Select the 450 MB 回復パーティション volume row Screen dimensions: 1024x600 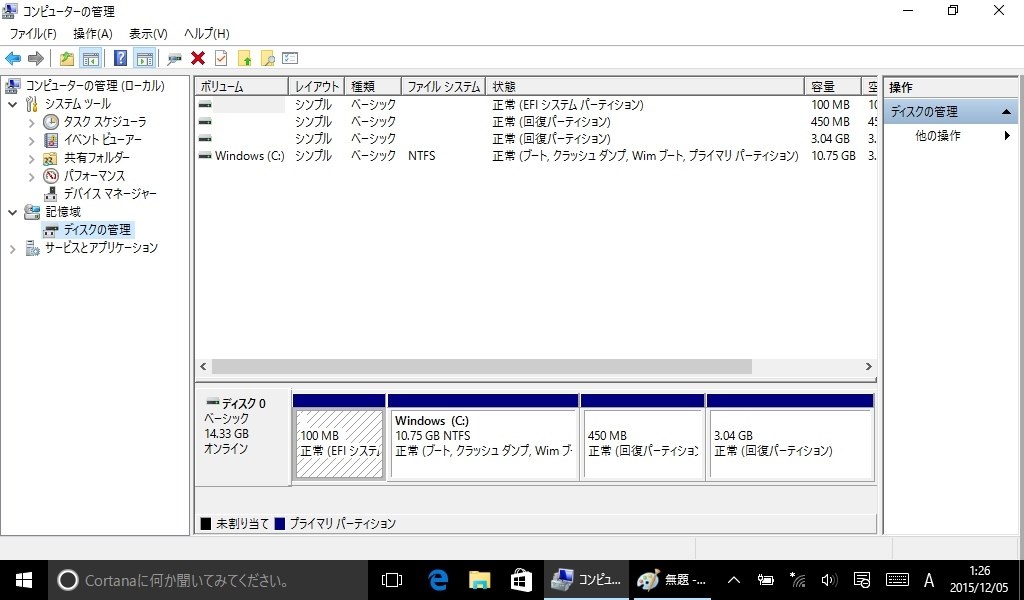536,121
